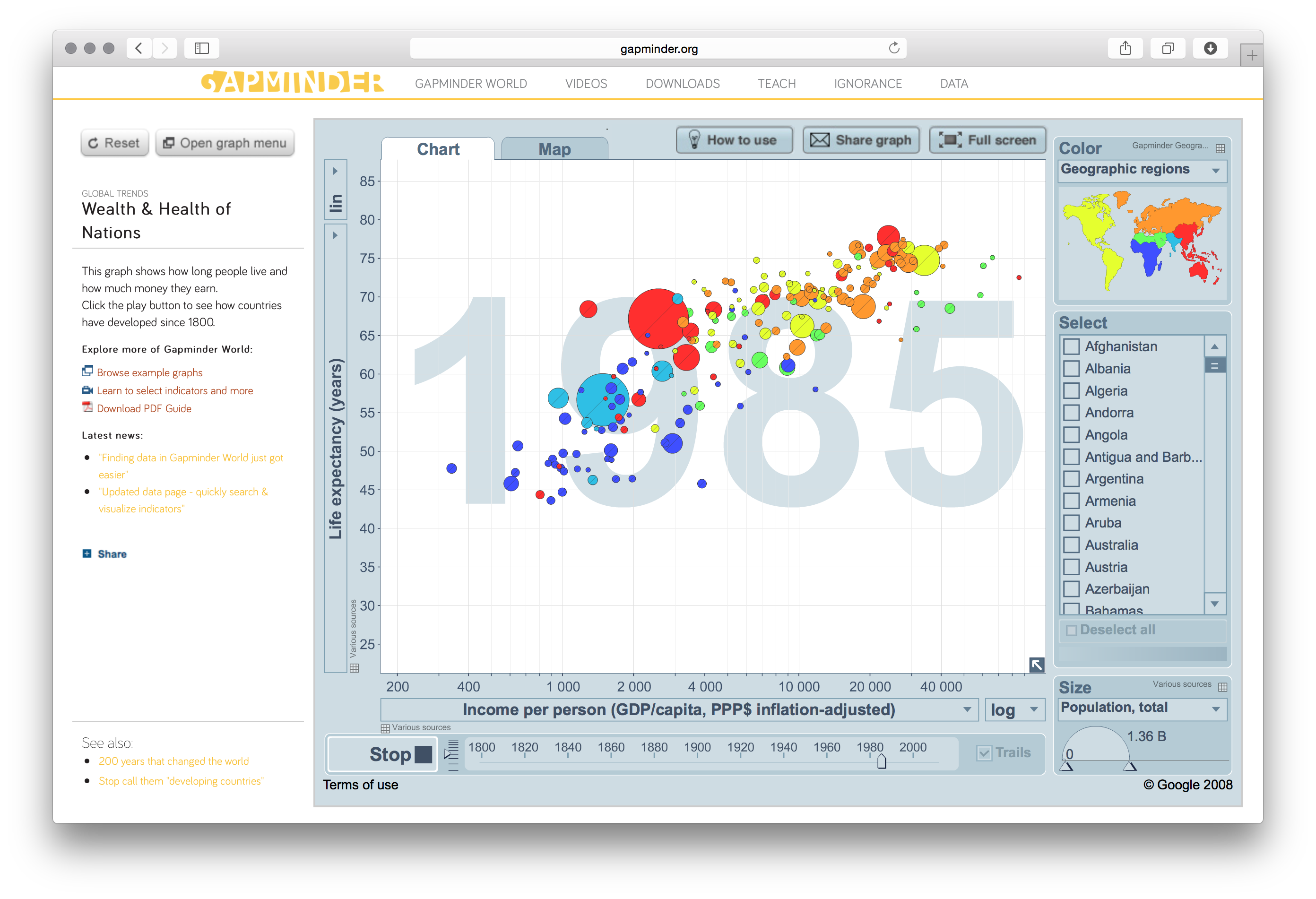Click the grid icon beside Various sources under x-axis
The image size is (1316, 899).
(386, 728)
